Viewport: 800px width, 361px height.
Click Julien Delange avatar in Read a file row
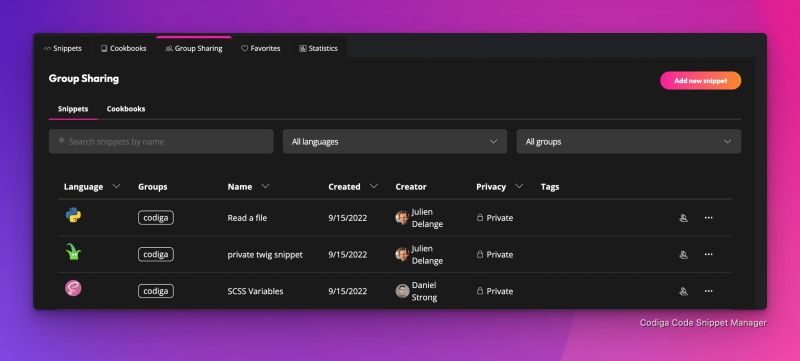pos(402,218)
